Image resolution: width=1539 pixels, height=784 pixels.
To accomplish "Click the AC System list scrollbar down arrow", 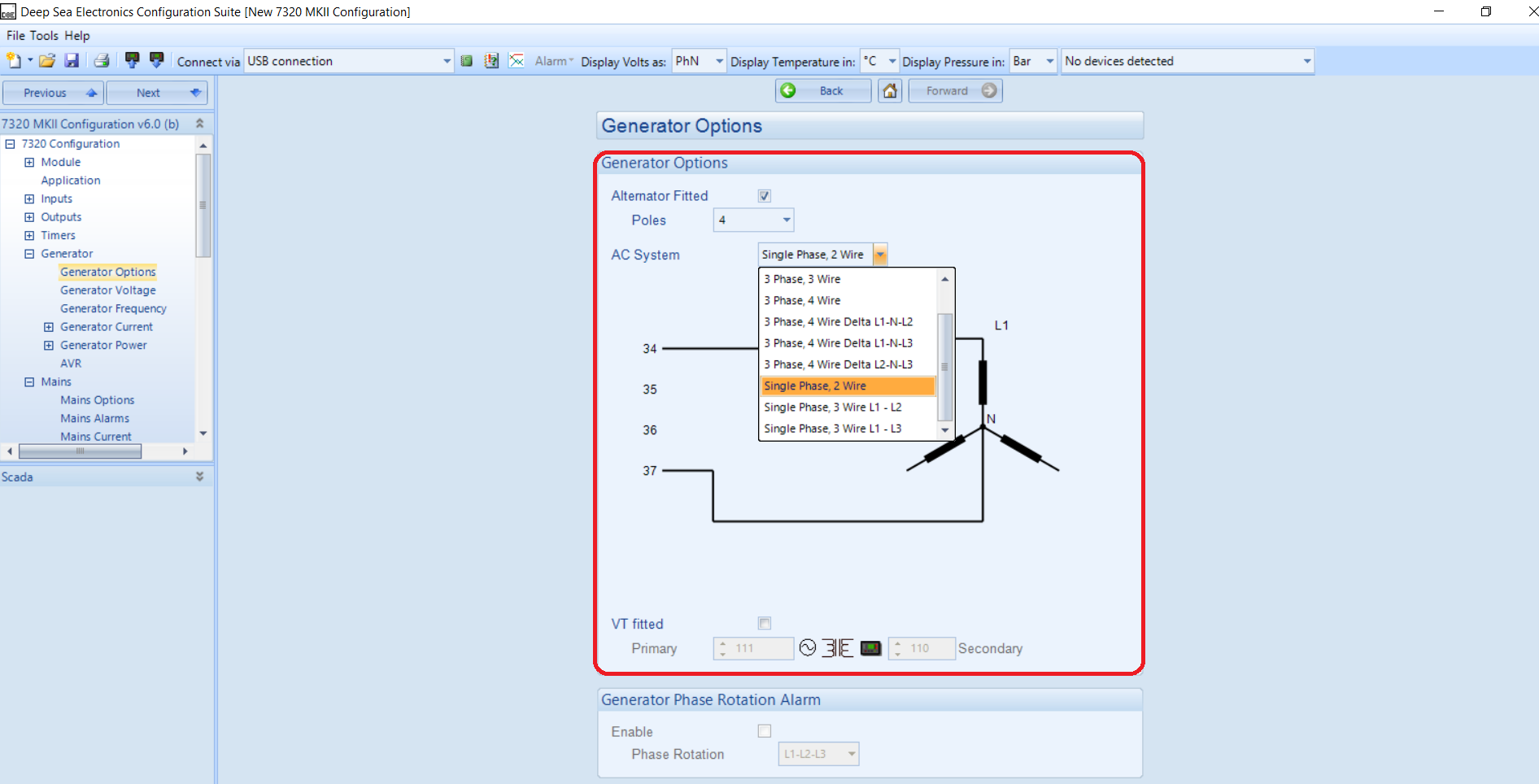I will 945,429.
